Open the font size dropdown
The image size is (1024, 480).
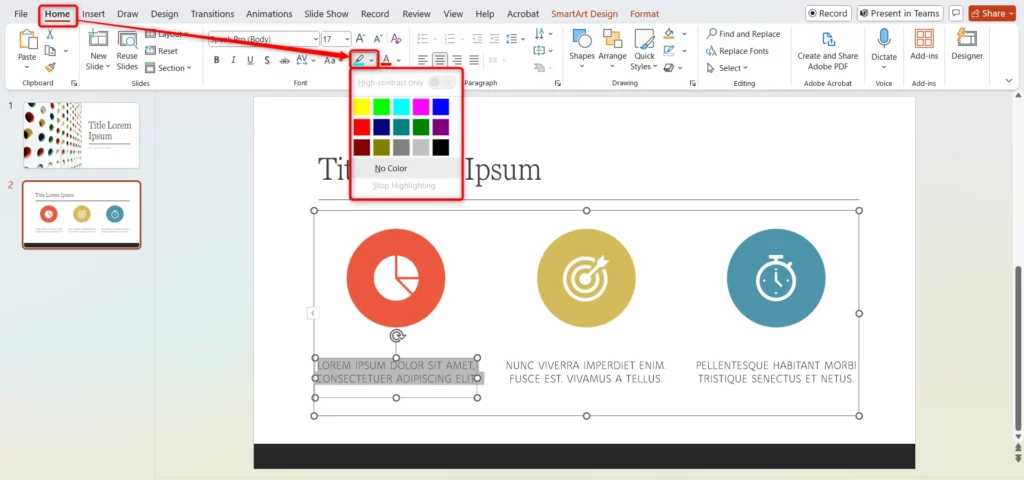[x=345, y=38]
